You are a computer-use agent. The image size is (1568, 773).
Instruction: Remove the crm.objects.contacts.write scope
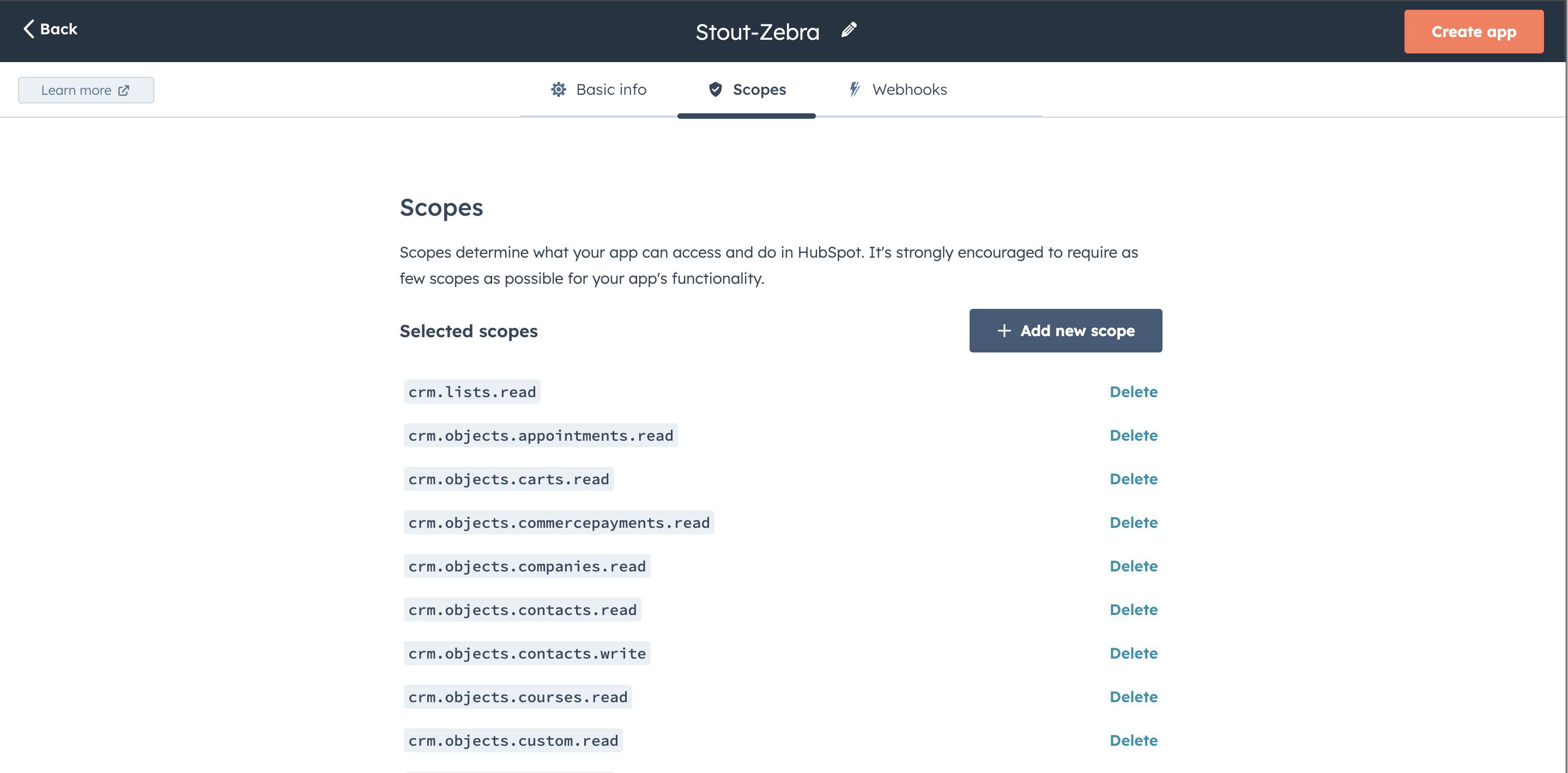pyautogui.click(x=1134, y=653)
